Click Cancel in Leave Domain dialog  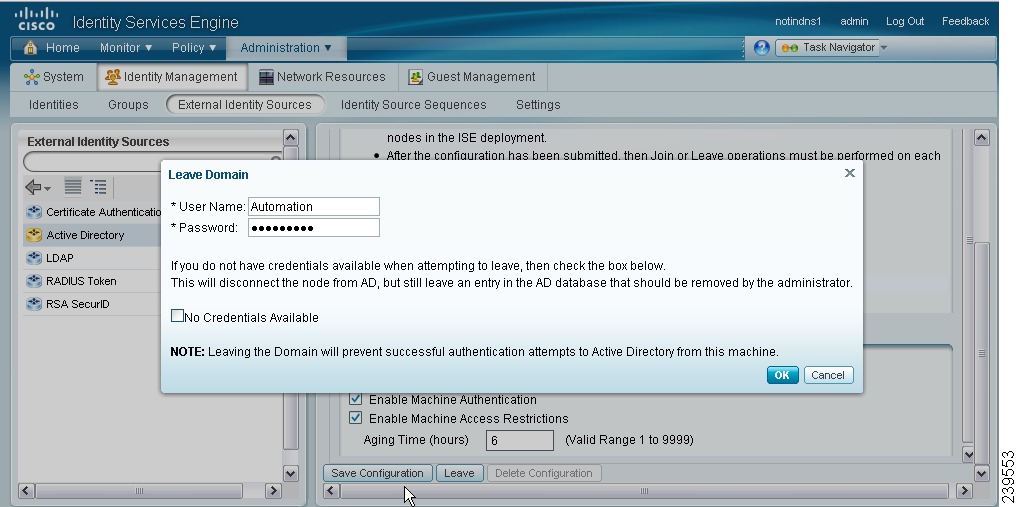click(x=828, y=375)
